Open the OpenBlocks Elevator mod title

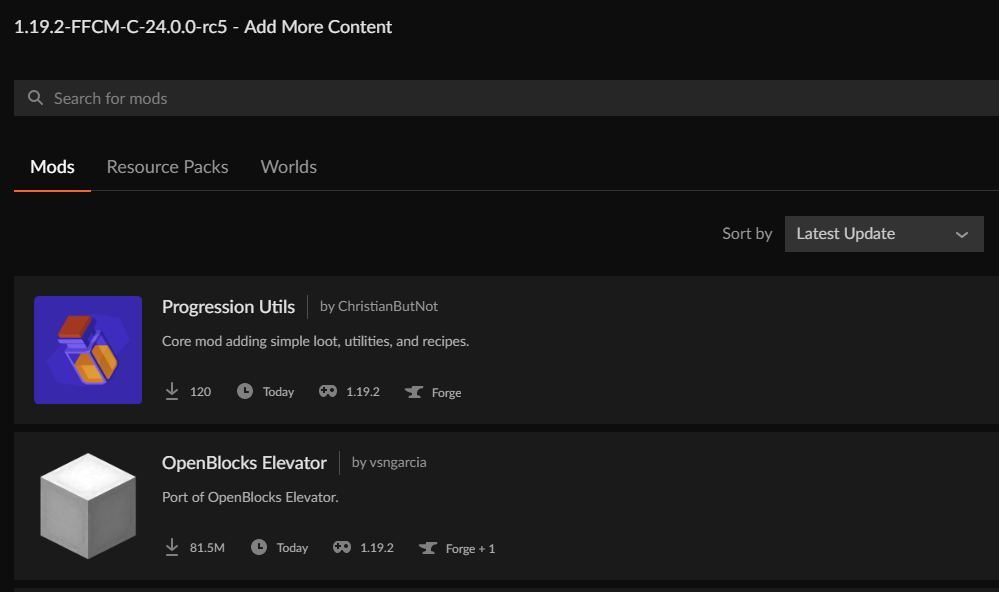coord(244,462)
